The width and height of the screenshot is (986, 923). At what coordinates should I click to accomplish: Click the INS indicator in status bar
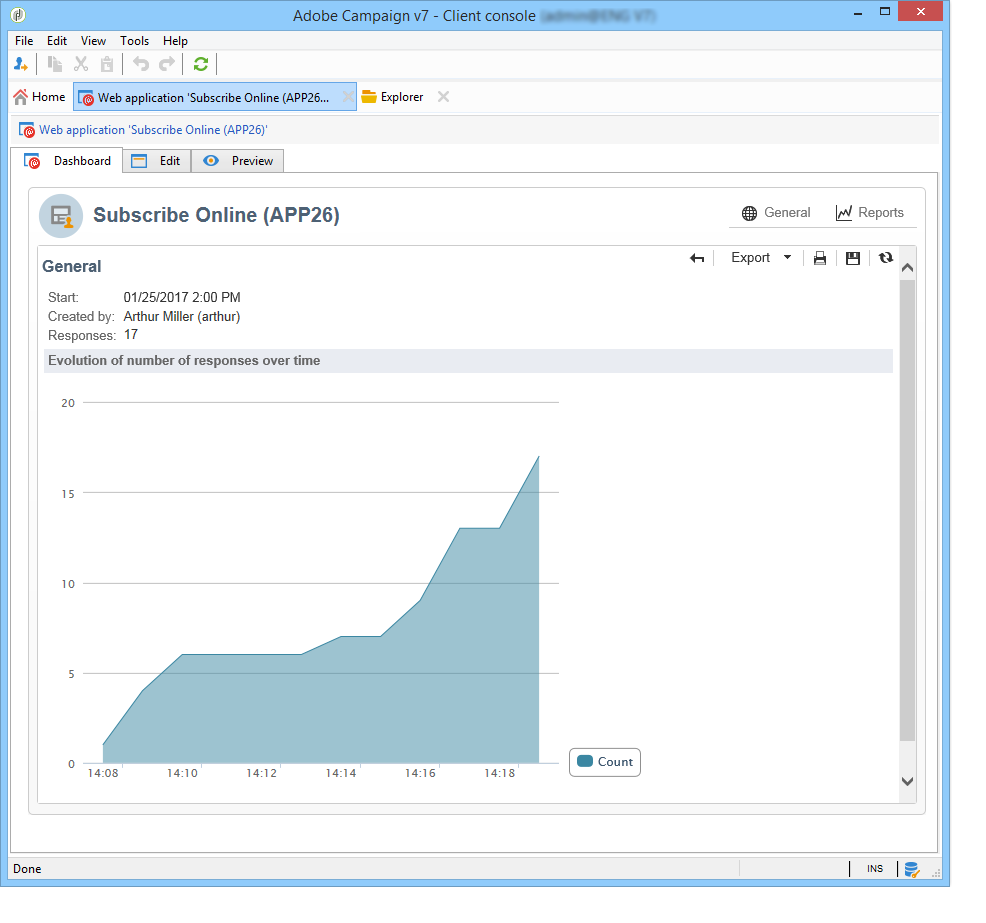tap(875, 869)
